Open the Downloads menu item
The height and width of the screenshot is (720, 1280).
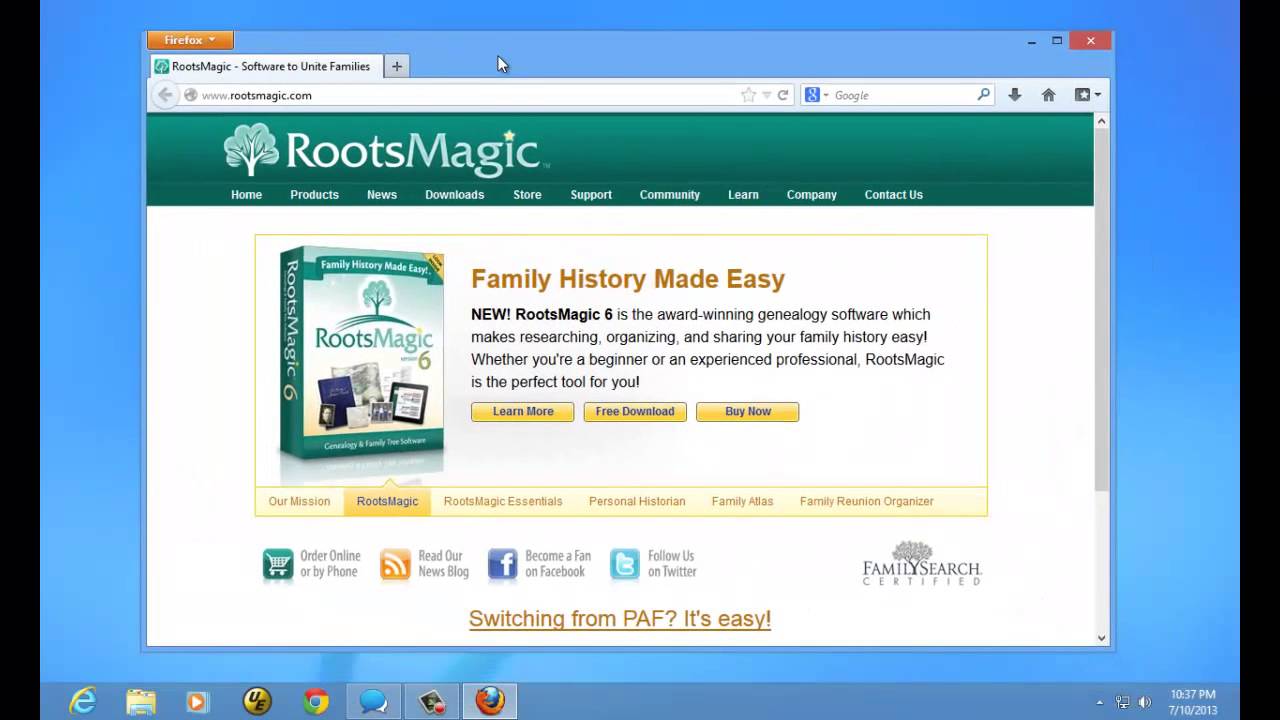click(454, 195)
